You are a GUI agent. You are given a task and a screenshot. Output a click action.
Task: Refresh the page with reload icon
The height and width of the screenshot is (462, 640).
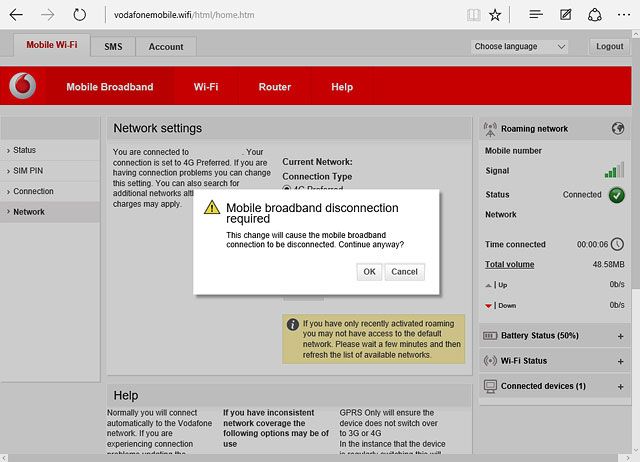[80, 15]
